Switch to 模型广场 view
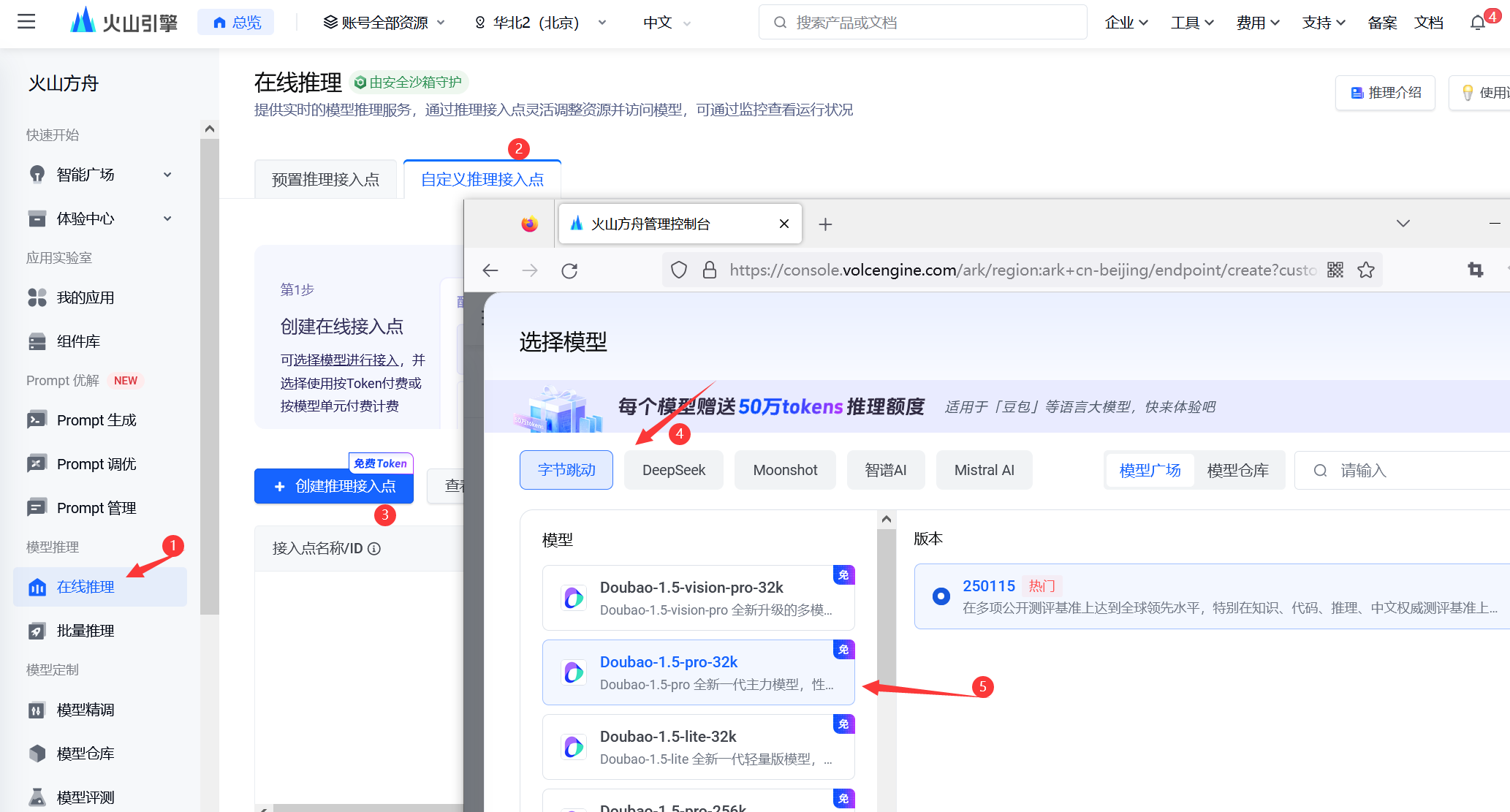This screenshot has width=1510, height=812. point(1150,471)
